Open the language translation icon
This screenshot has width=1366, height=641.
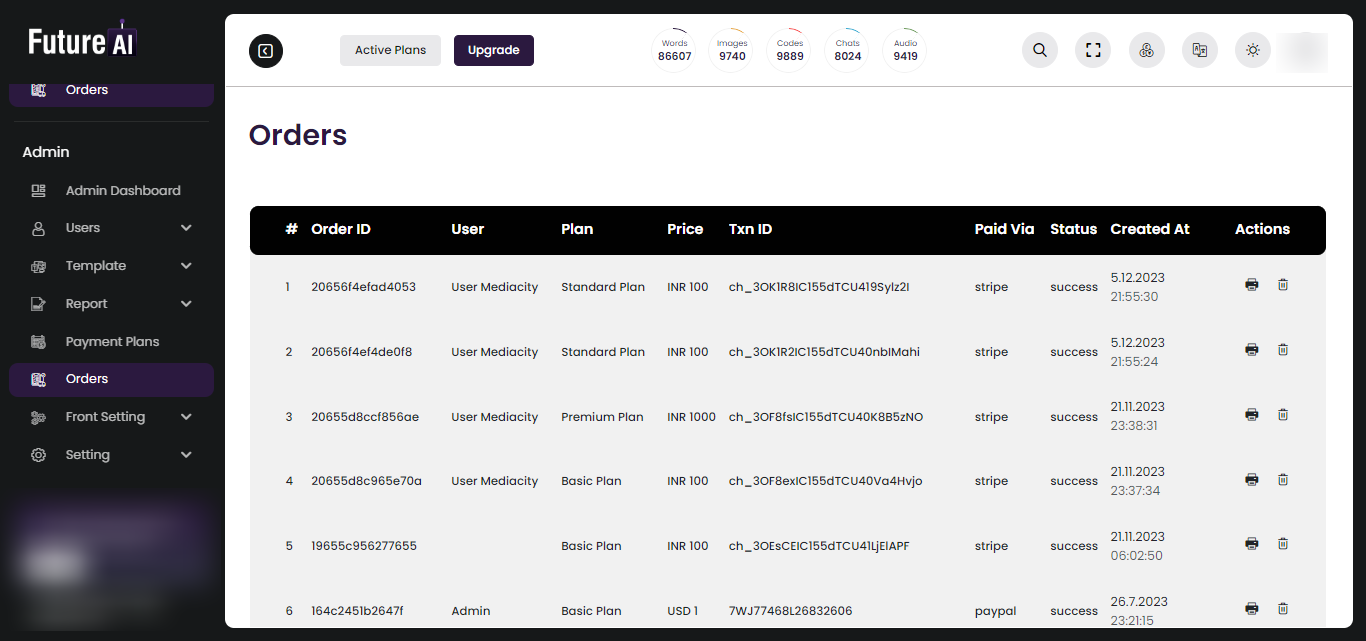1200,50
